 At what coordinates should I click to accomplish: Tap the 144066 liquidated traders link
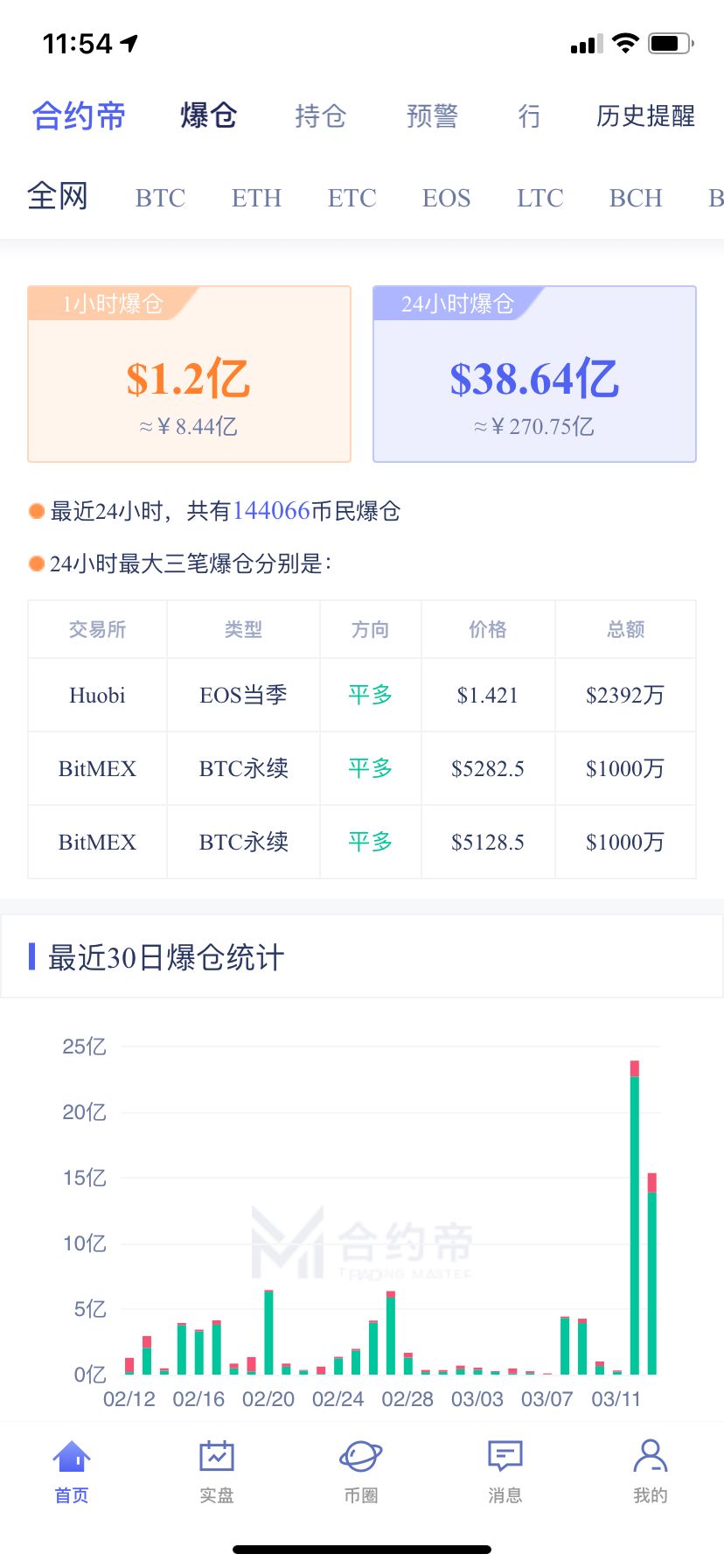coord(271,511)
